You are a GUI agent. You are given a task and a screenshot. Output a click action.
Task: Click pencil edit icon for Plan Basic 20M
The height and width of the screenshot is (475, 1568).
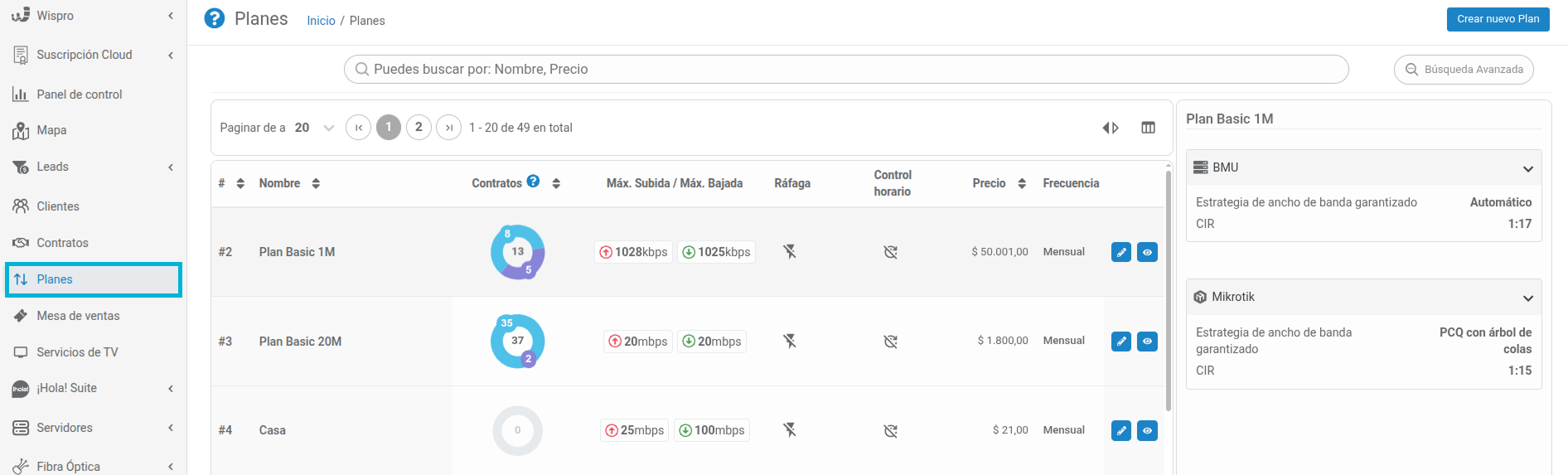pos(1120,341)
